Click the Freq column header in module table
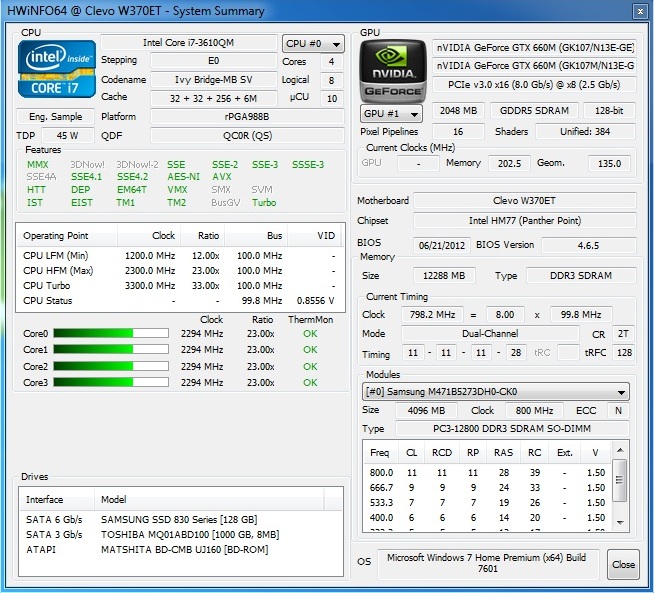Viewport: 654px width, 593px height. pyautogui.click(x=379, y=452)
